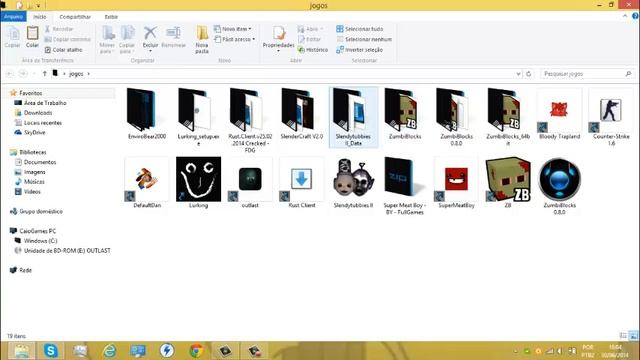Screen dimensions: 640x360
Task: Go up one folder level
Action: (44, 74)
